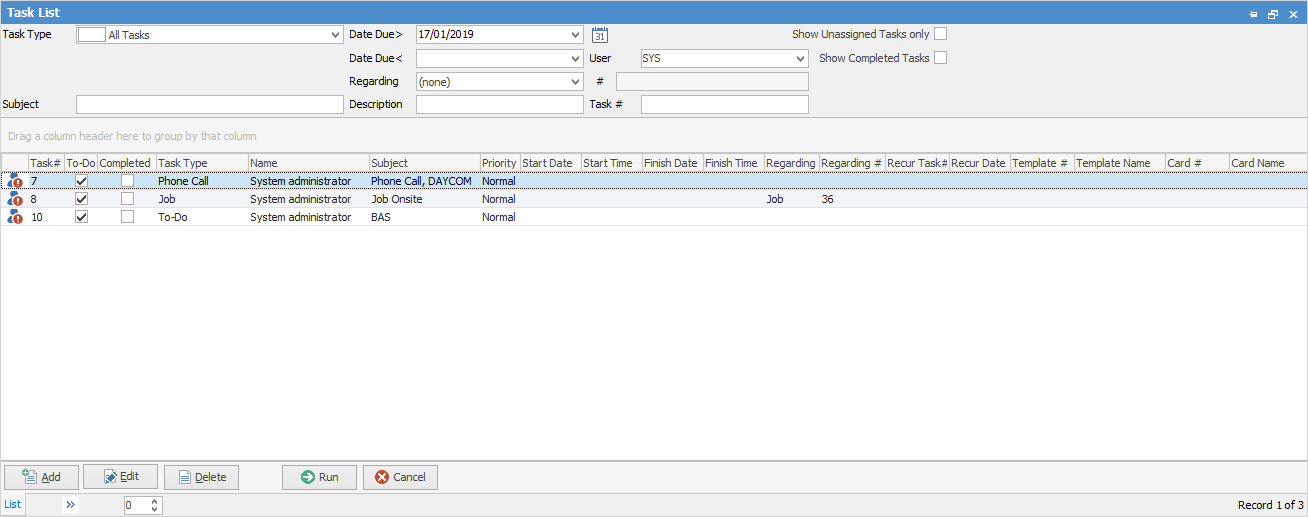1308x517 pixels.
Task: Click the Run button
Action: pos(319,477)
